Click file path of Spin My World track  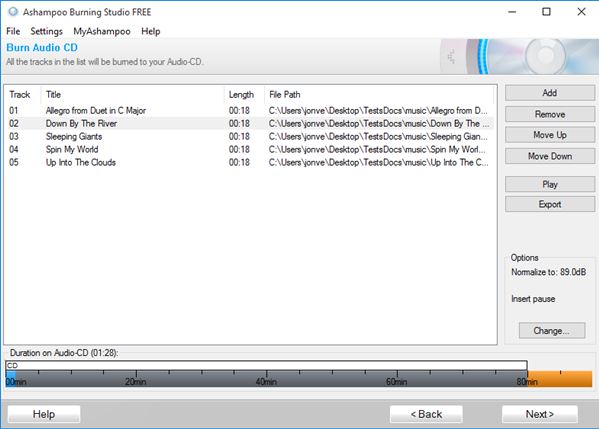point(377,149)
